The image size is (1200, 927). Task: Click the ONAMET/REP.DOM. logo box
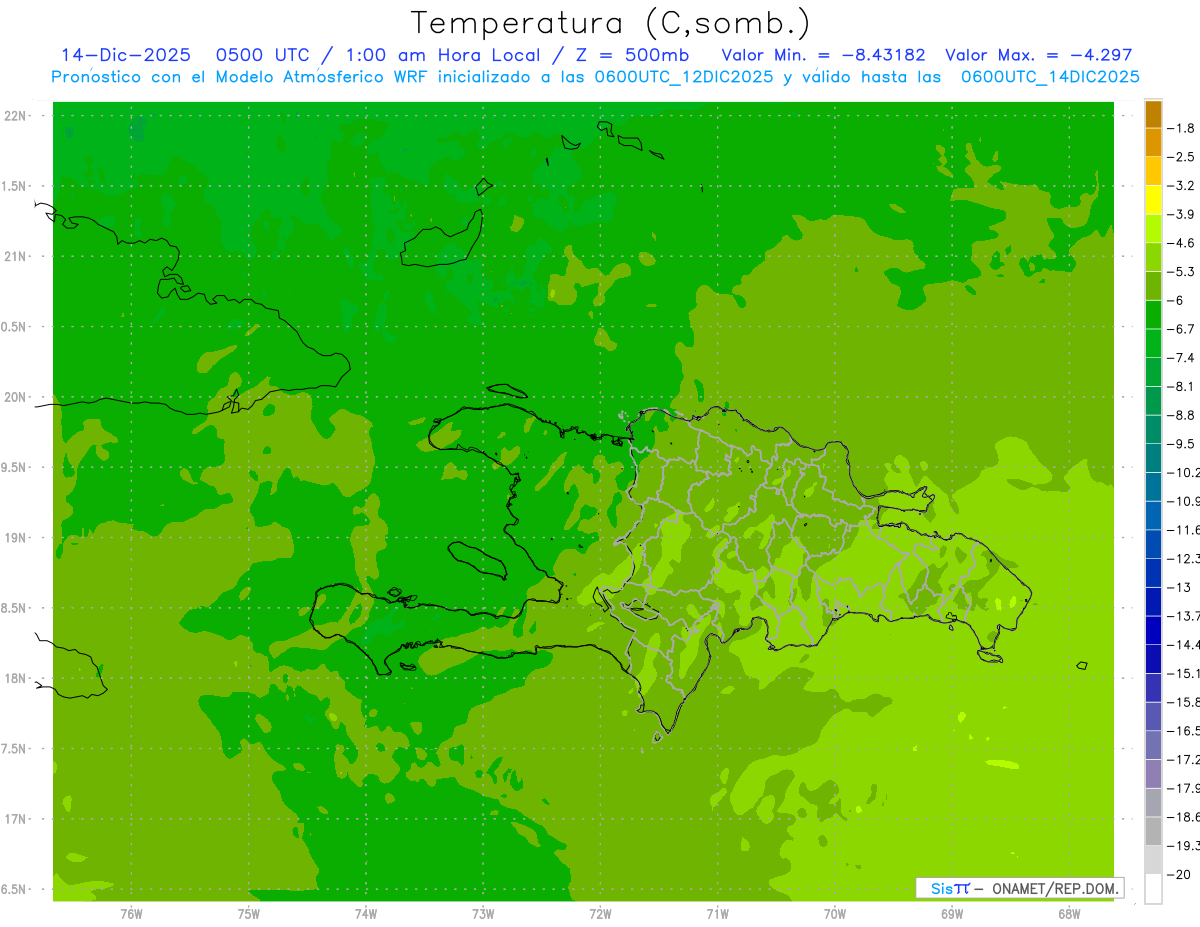click(x=1020, y=888)
